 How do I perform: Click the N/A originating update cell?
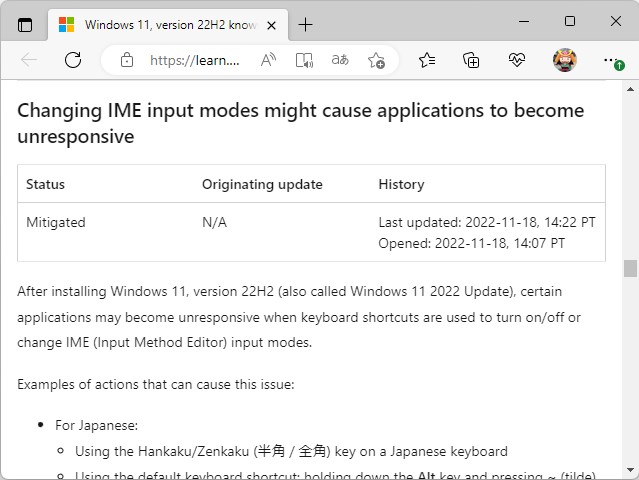click(x=214, y=222)
